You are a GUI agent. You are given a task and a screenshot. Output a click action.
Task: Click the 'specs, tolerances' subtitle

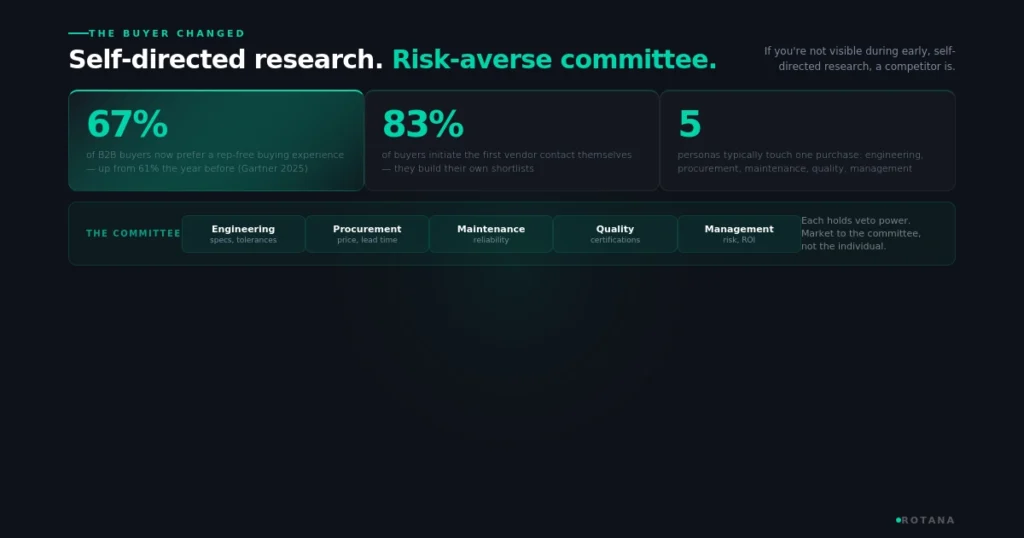point(243,240)
